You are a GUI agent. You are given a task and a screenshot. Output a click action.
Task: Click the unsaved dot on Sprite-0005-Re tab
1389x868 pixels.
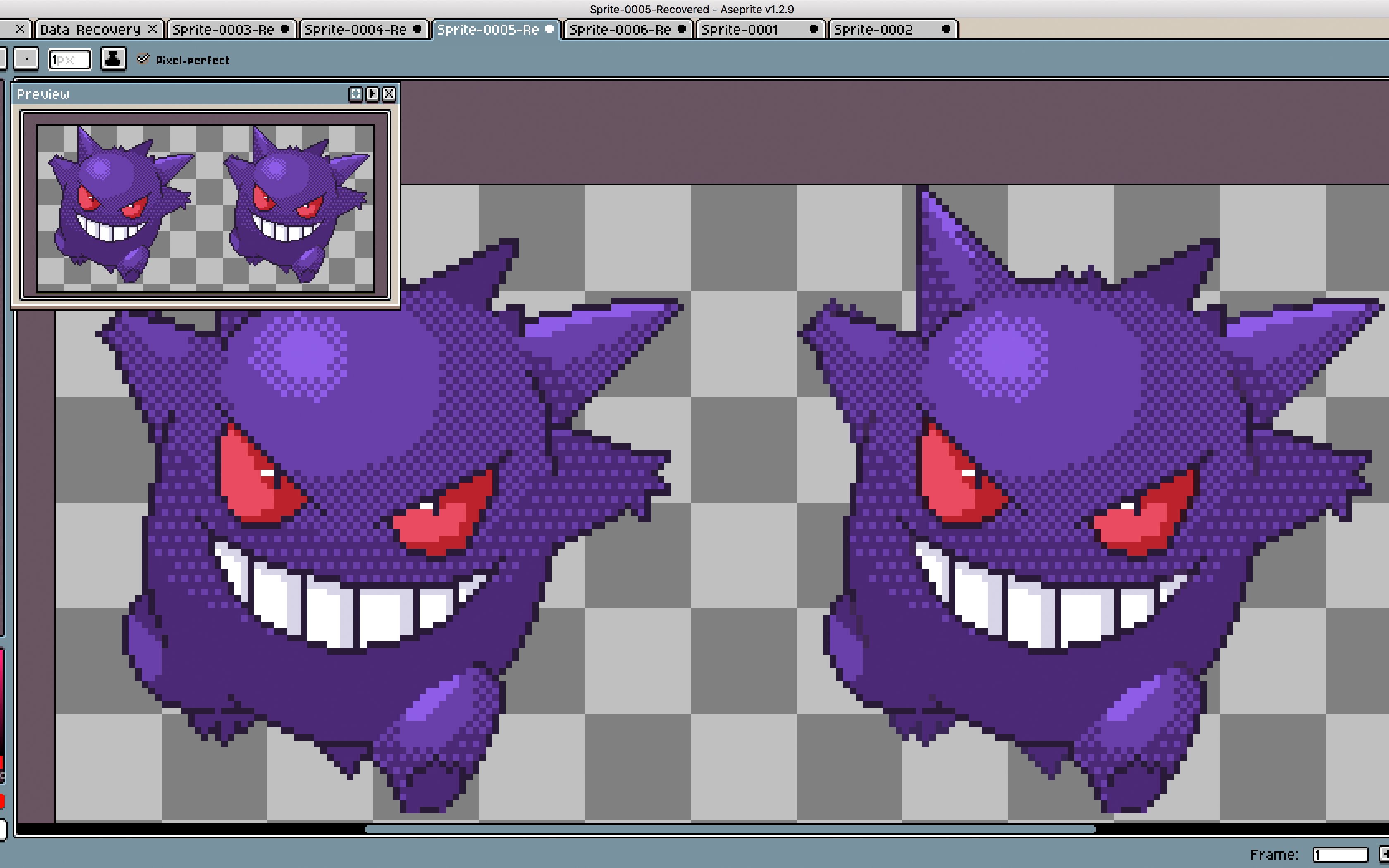[x=549, y=29]
